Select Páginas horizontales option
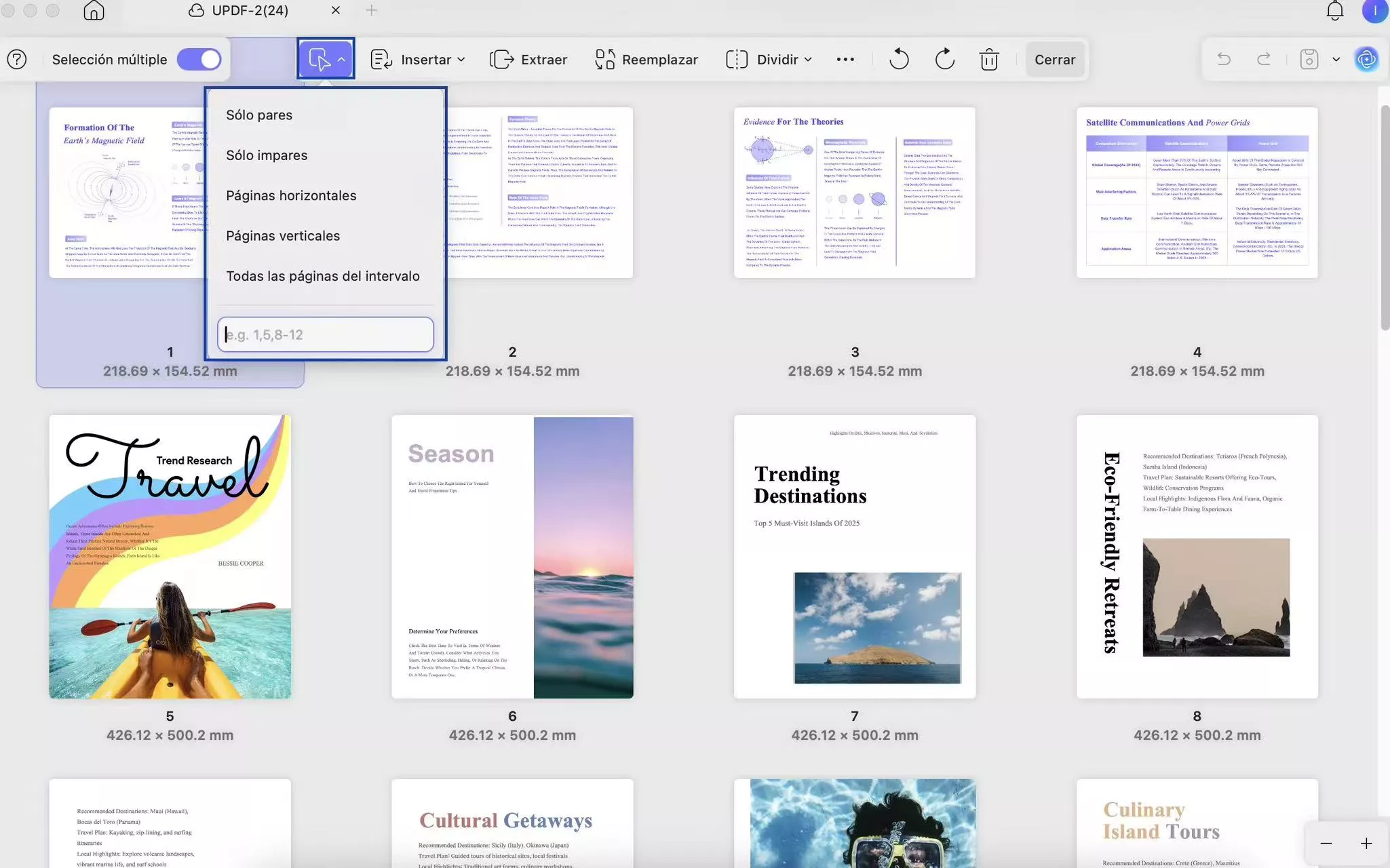The height and width of the screenshot is (868, 1390). [291, 195]
